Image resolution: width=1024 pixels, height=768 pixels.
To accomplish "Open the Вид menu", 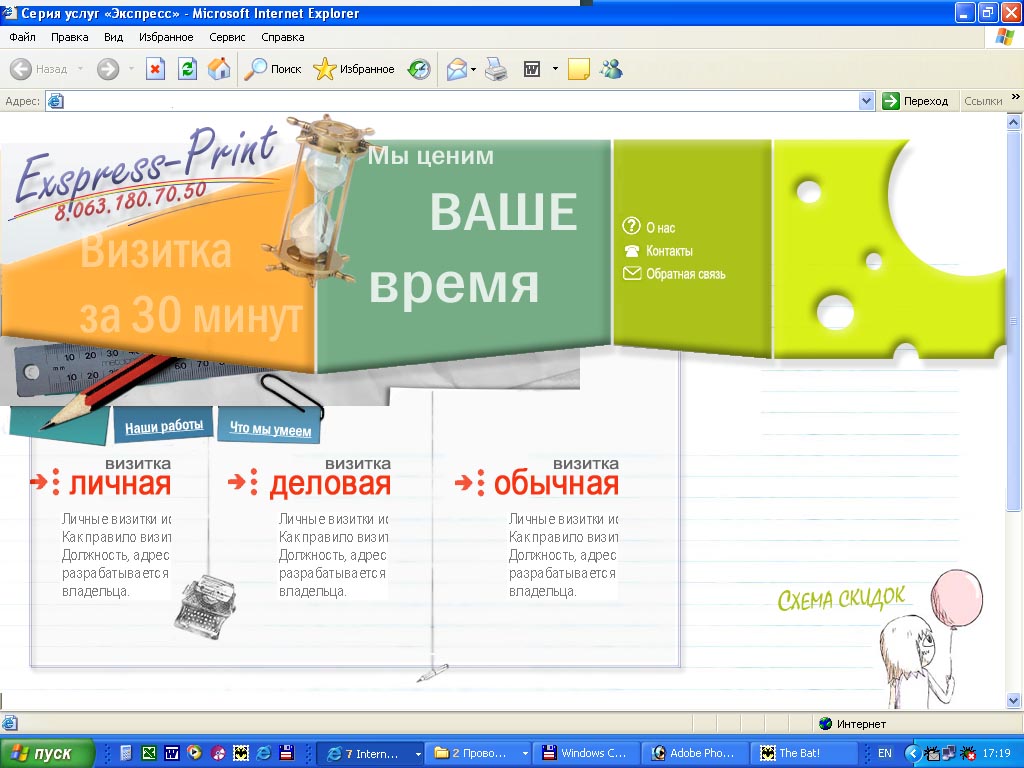I will (113, 37).
